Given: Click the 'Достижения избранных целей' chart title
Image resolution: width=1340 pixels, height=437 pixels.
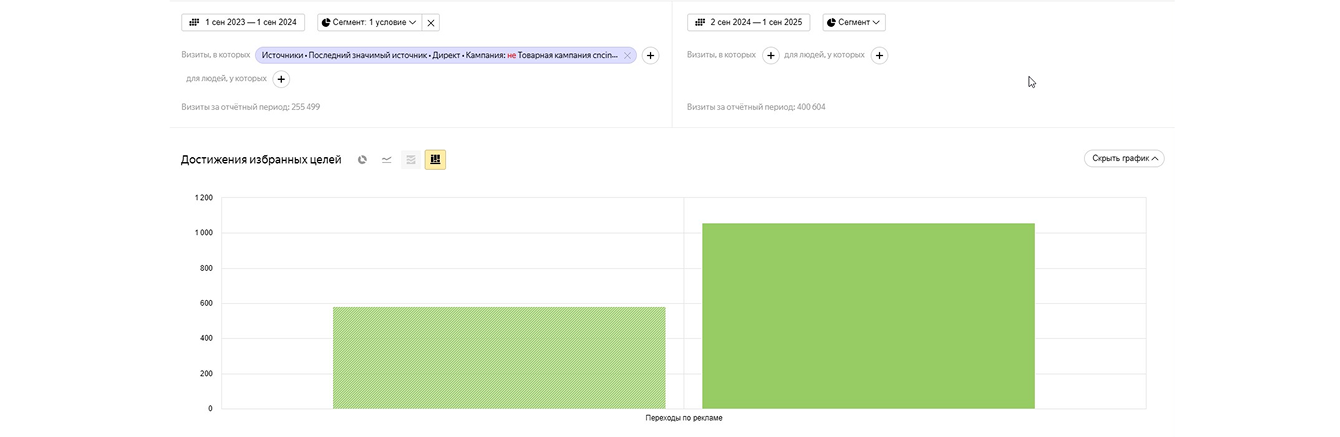Looking at the screenshot, I should [261, 160].
